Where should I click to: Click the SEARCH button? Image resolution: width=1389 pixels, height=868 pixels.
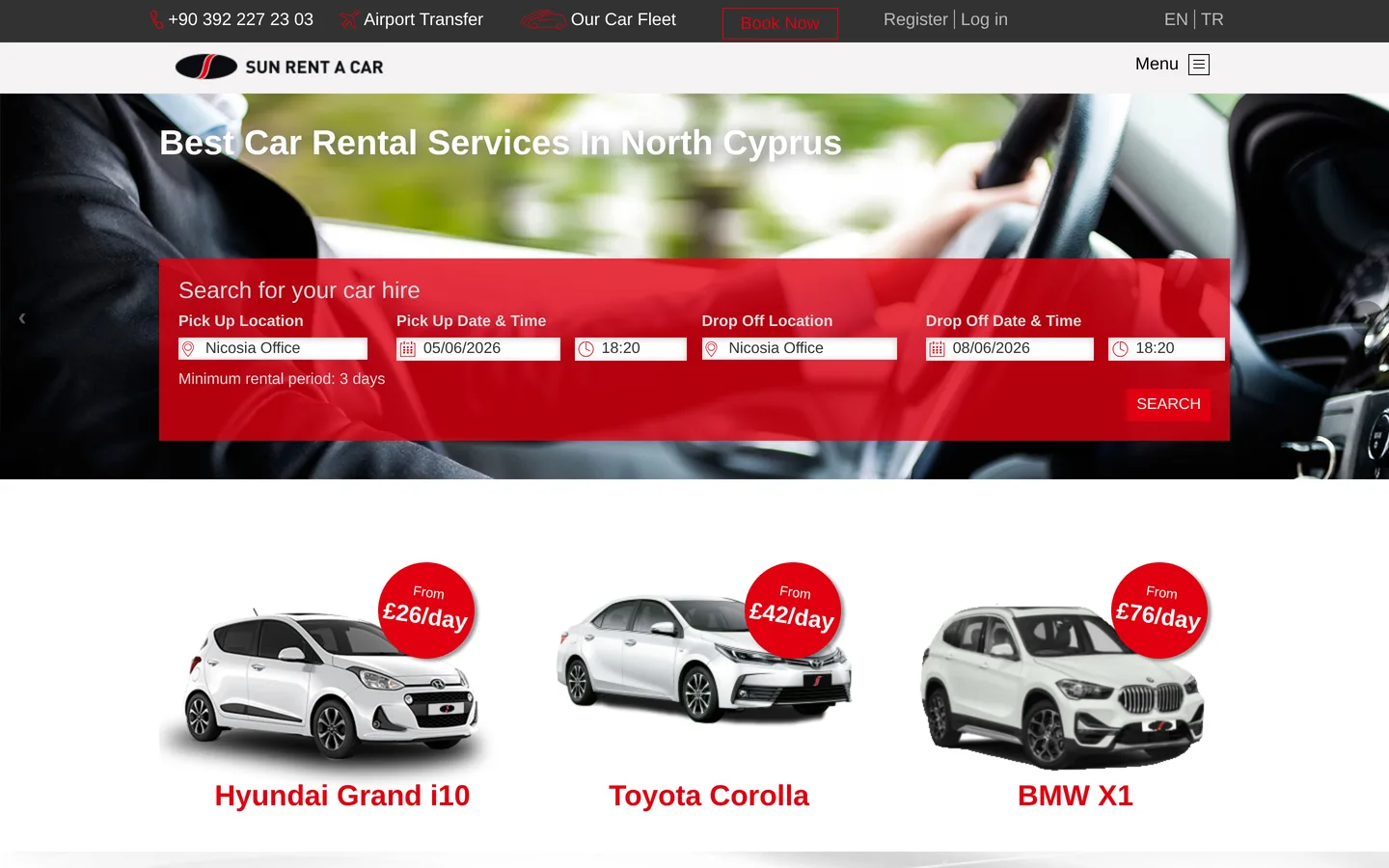[1168, 404]
